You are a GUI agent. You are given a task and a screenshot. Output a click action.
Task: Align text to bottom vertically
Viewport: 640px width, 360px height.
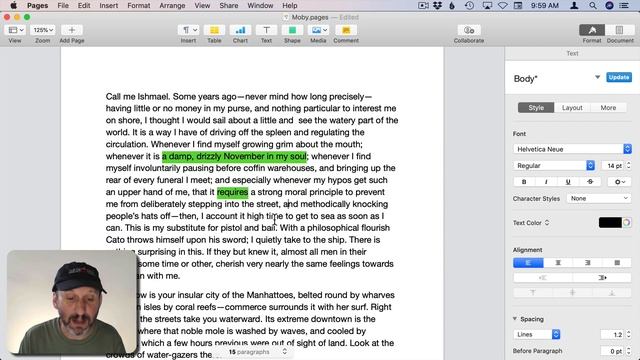[x=611, y=293]
